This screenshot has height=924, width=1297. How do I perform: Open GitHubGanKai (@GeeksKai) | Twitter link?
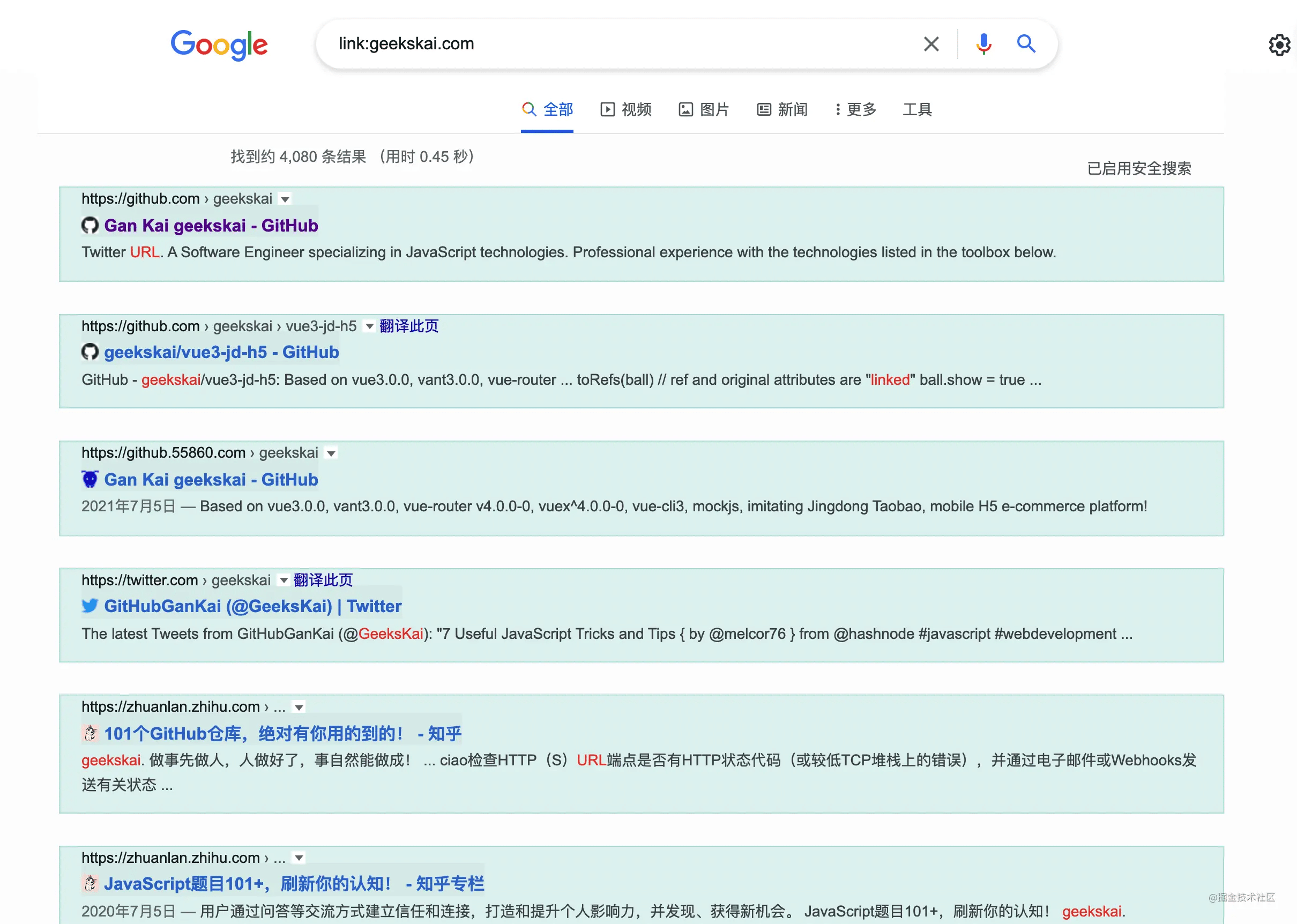(252, 606)
